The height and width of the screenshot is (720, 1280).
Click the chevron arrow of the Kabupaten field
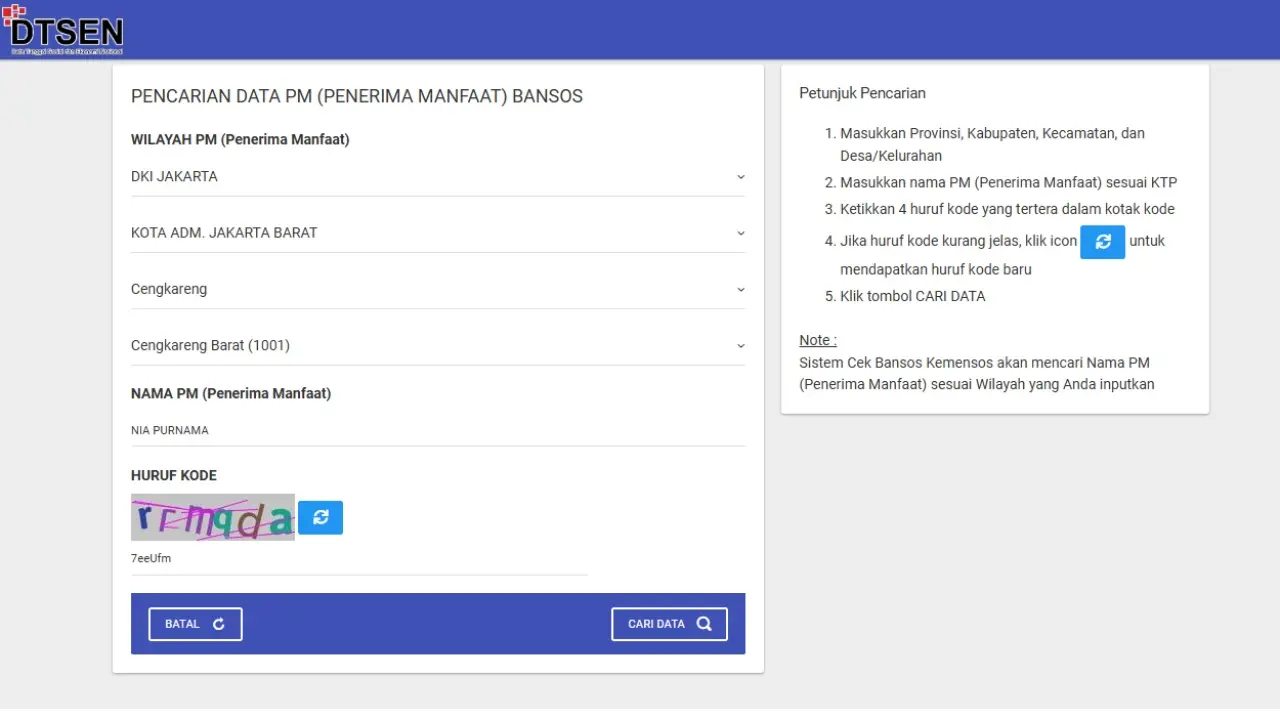pos(741,233)
